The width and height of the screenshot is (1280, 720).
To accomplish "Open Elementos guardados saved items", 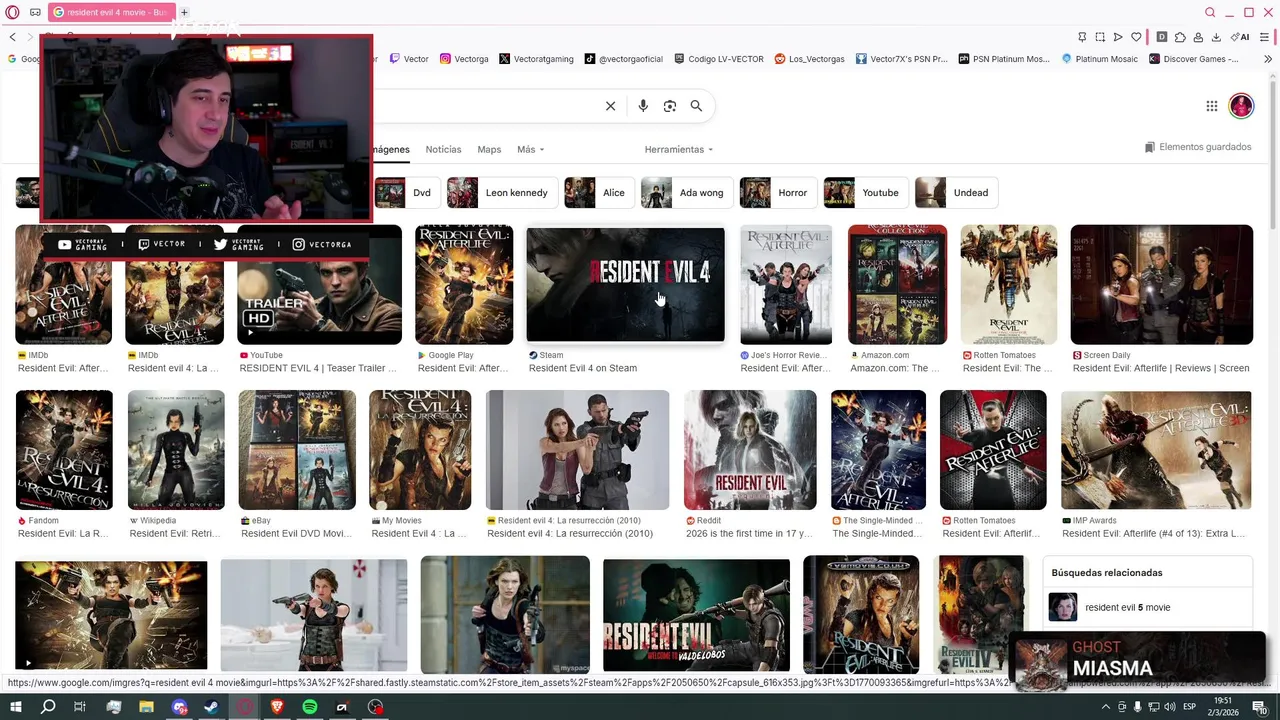I will [x=1198, y=147].
